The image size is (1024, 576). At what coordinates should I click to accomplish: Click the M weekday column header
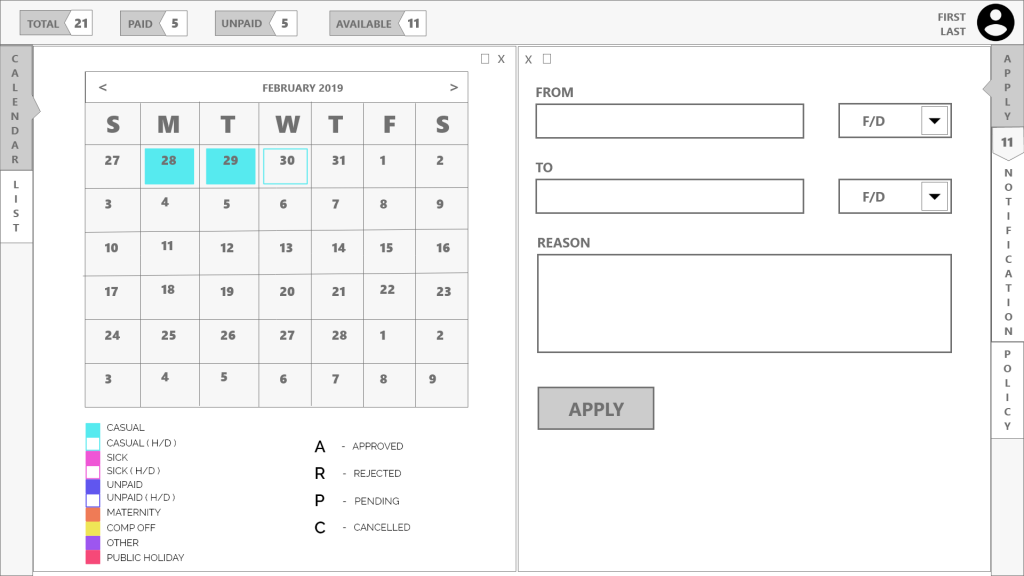coord(168,123)
